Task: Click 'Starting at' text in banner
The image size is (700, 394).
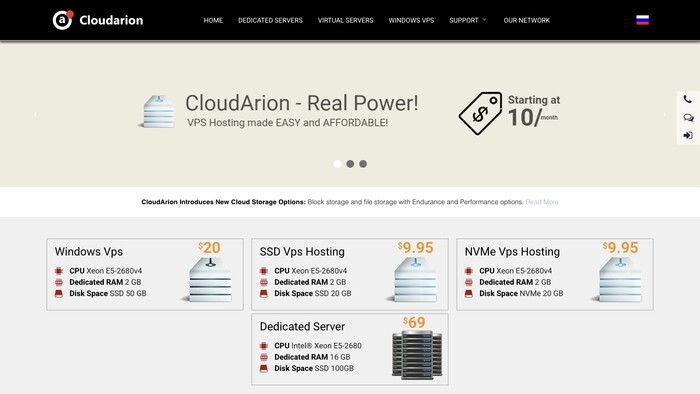Action: pyautogui.click(x=534, y=100)
